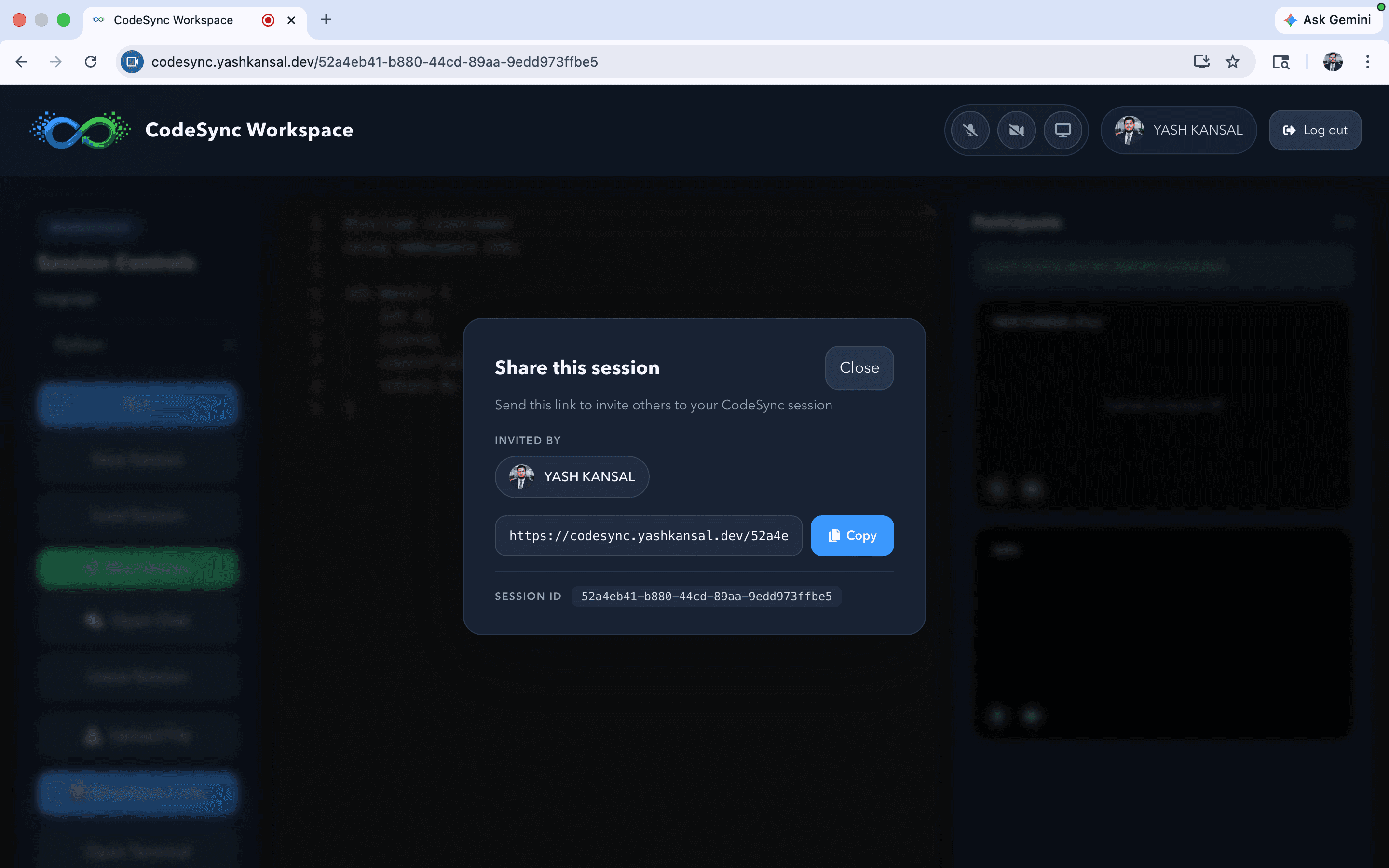The height and width of the screenshot is (868, 1389).
Task: Open the YASH KANSAL profile chip in header
Action: click(1178, 130)
